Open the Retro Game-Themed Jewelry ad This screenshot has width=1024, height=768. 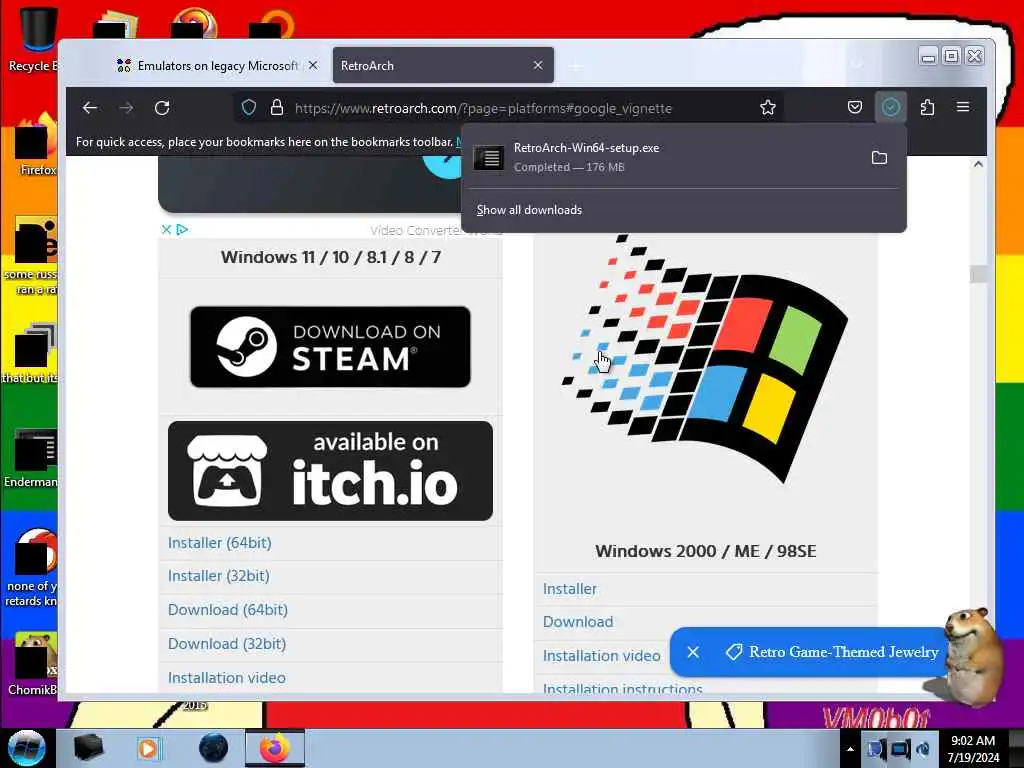(x=833, y=652)
